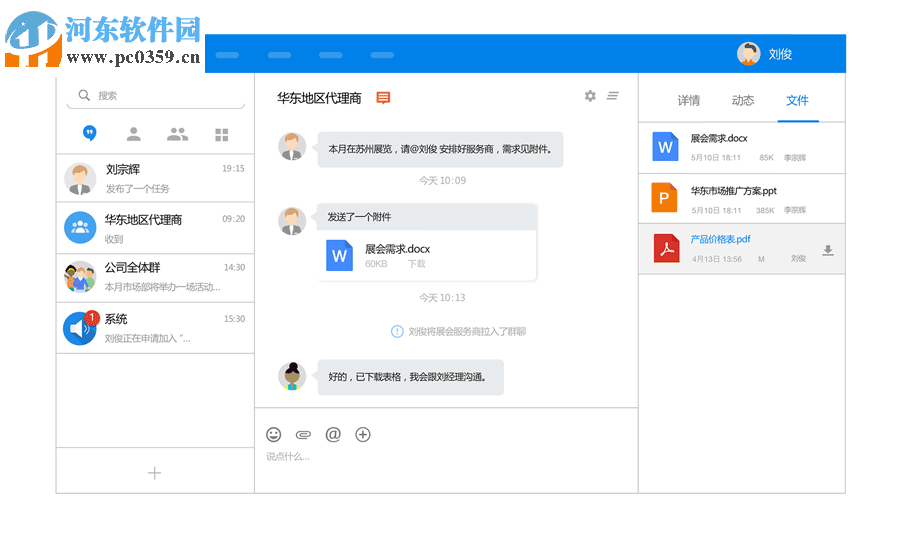Switch to 动态 tab
Image resolution: width=900 pixels, height=545 pixels.
click(743, 100)
